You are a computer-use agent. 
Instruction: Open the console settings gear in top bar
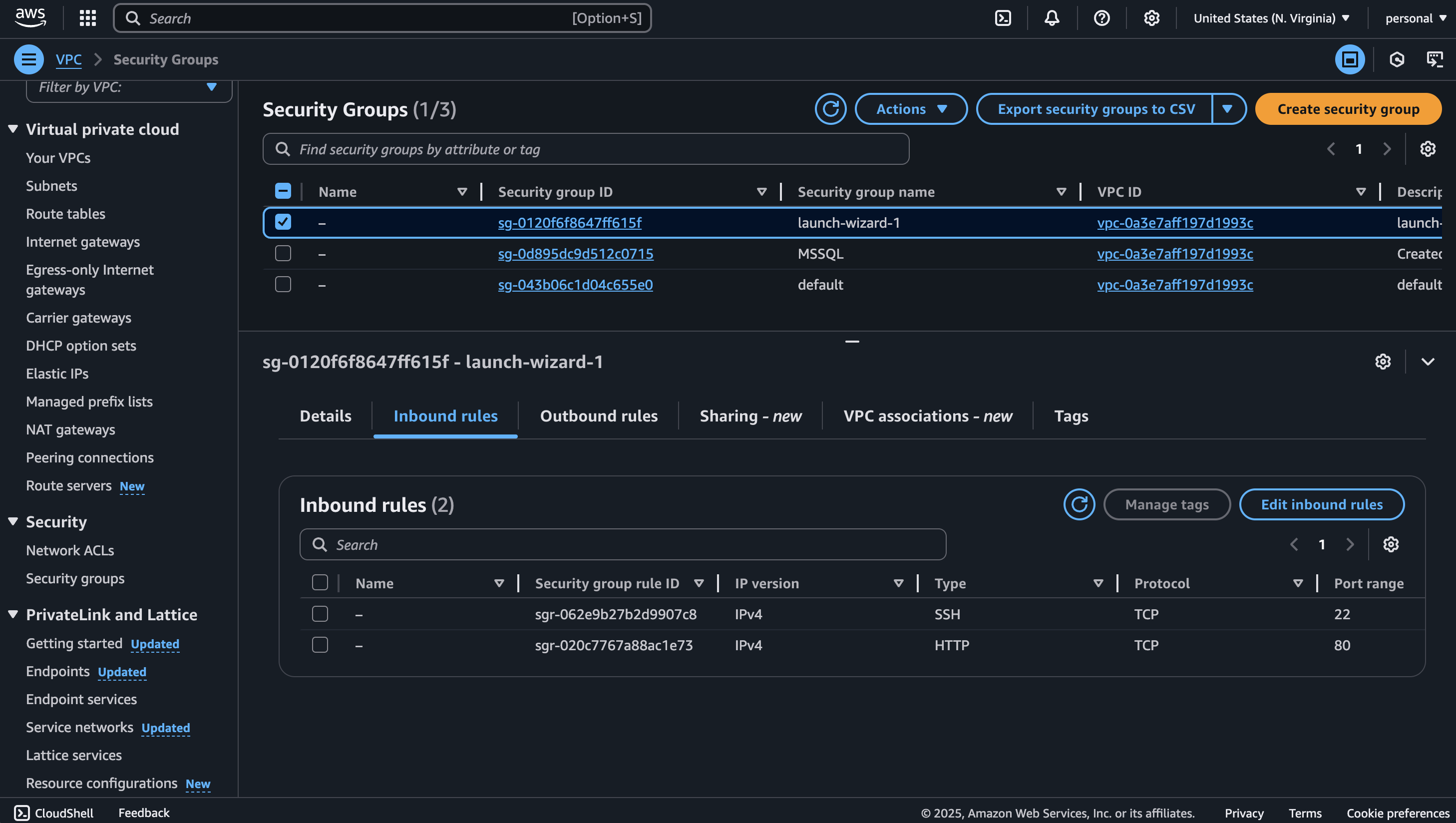click(x=1151, y=18)
